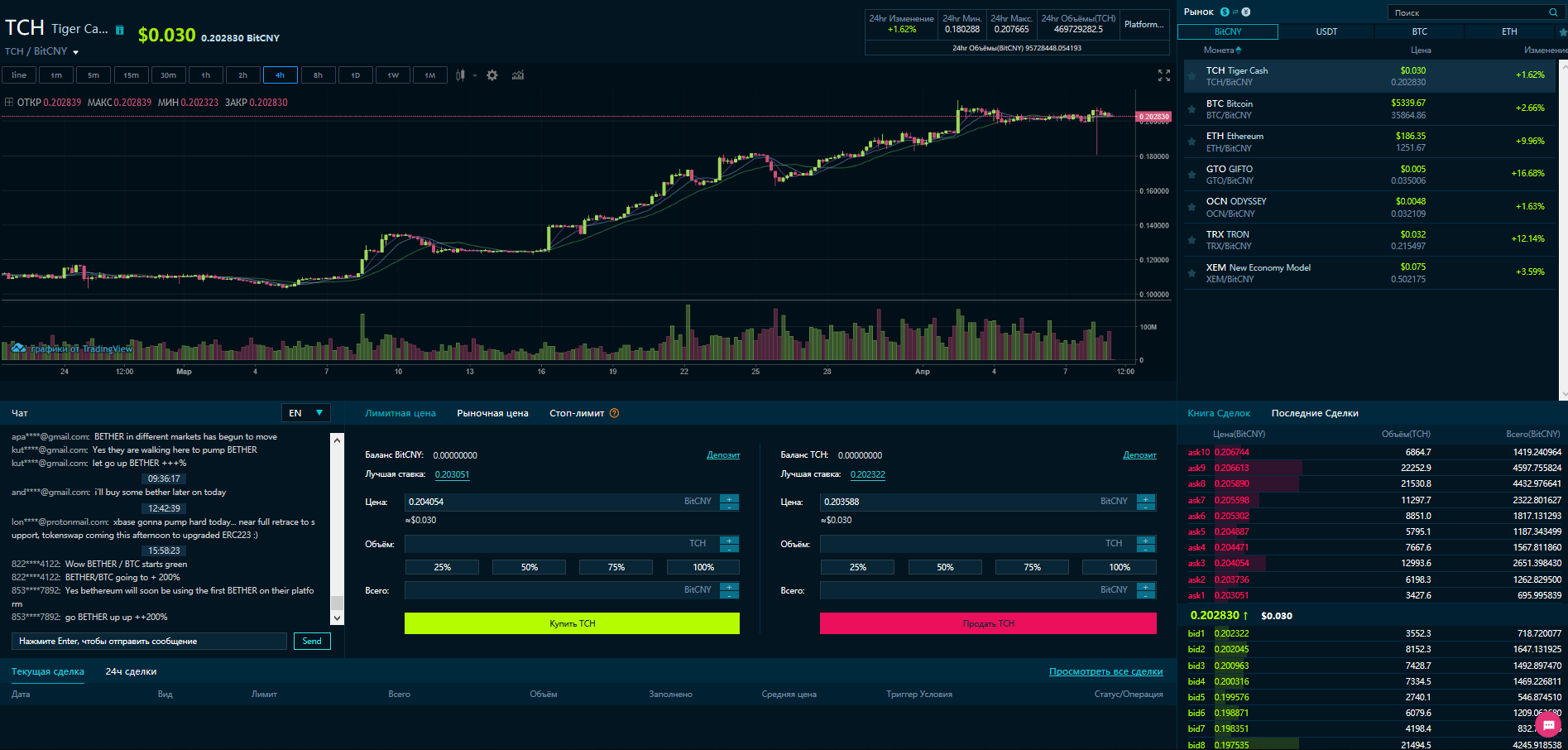Switch to the USDT market tab
Screen dimensions: 1568x750
click(x=1326, y=31)
